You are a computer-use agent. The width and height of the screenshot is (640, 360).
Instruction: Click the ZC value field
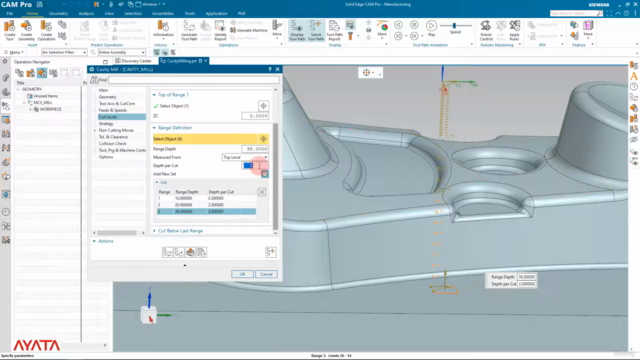[x=255, y=116]
